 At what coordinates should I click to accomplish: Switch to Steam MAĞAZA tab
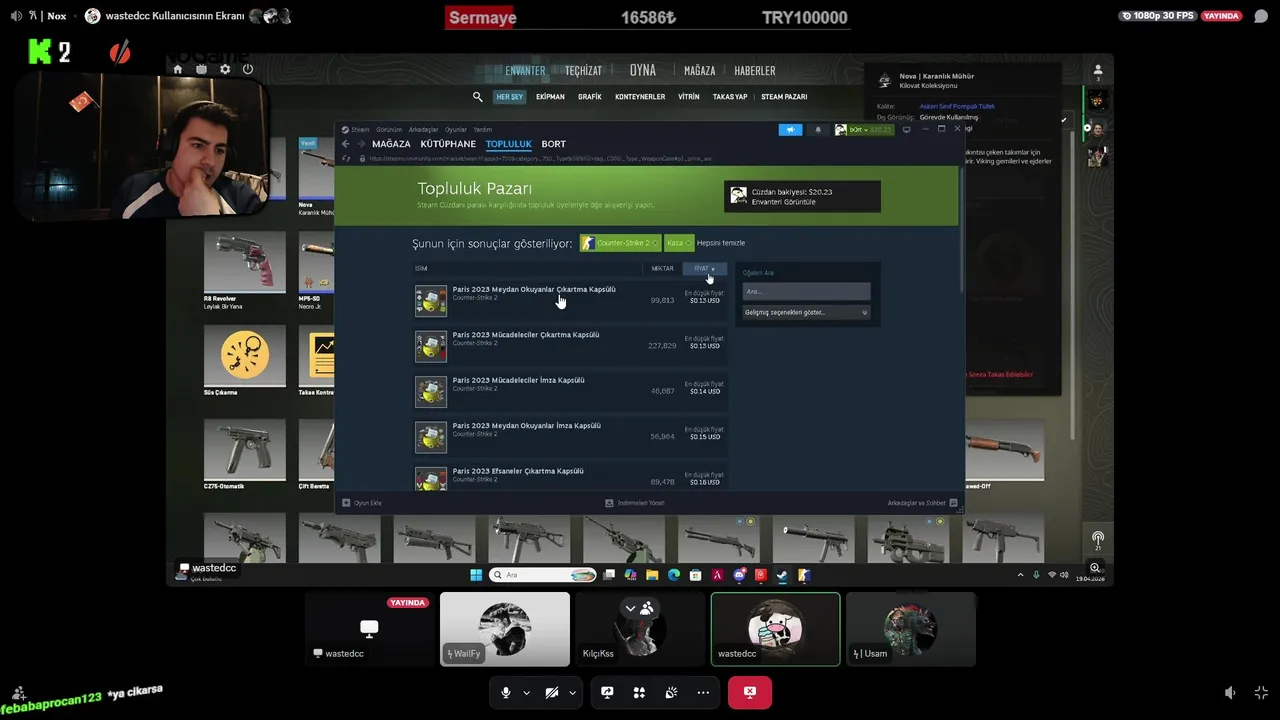click(391, 144)
